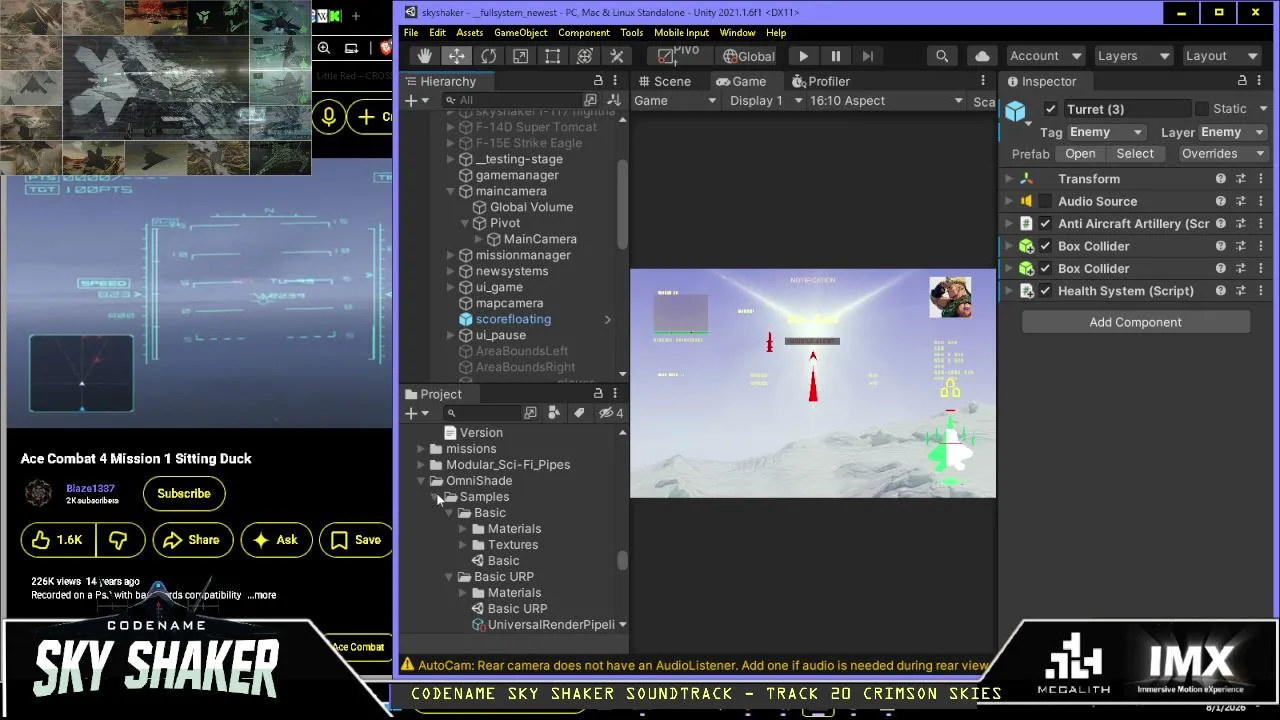The width and height of the screenshot is (1280, 720).
Task: Open the Hierarchy panel options menu
Action: click(x=615, y=82)
